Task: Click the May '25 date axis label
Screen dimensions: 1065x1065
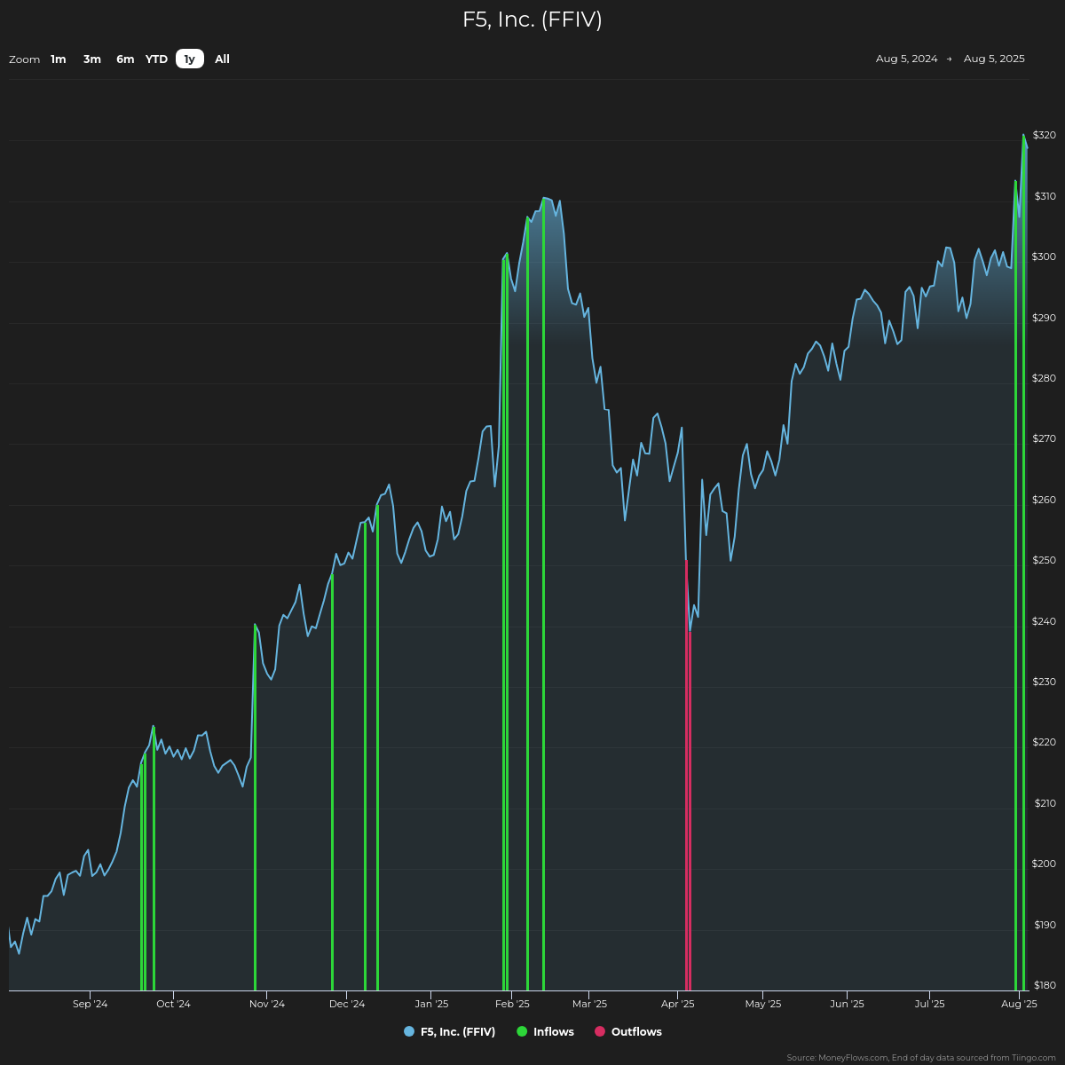Action: point(763,1004)
